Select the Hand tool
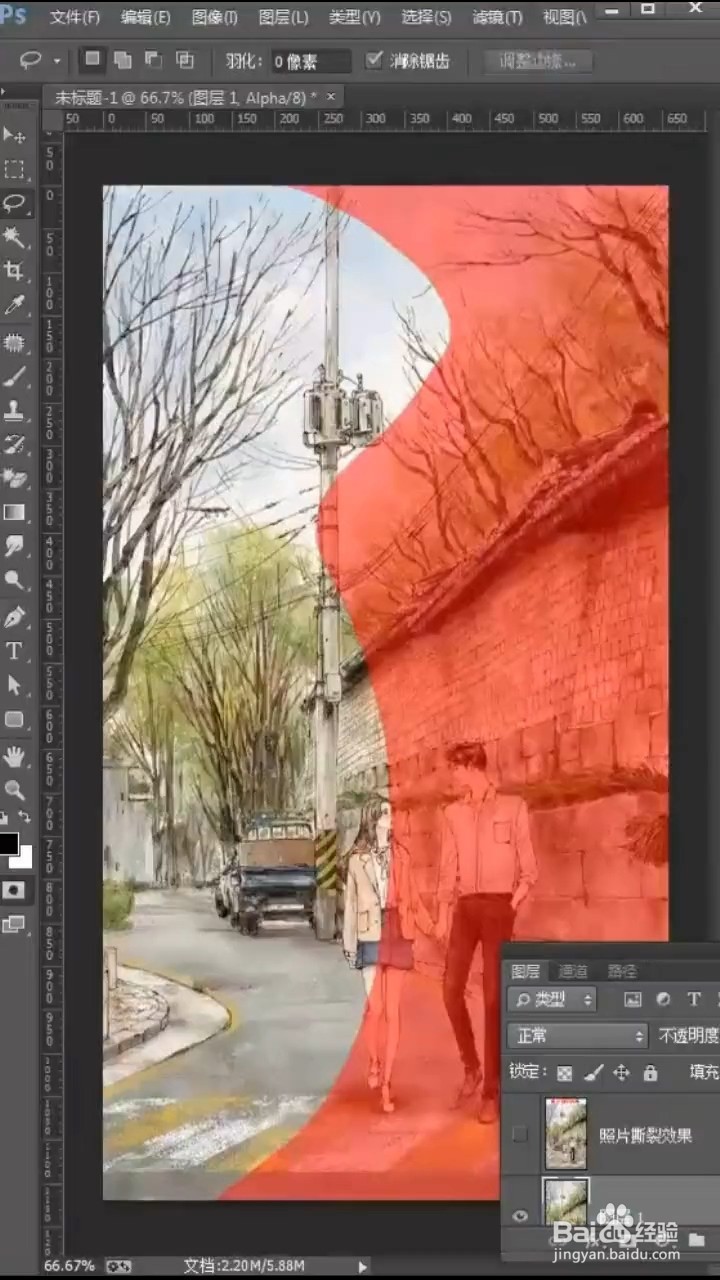This screenshot has width=720, height=1280. (x=14, y=755)
